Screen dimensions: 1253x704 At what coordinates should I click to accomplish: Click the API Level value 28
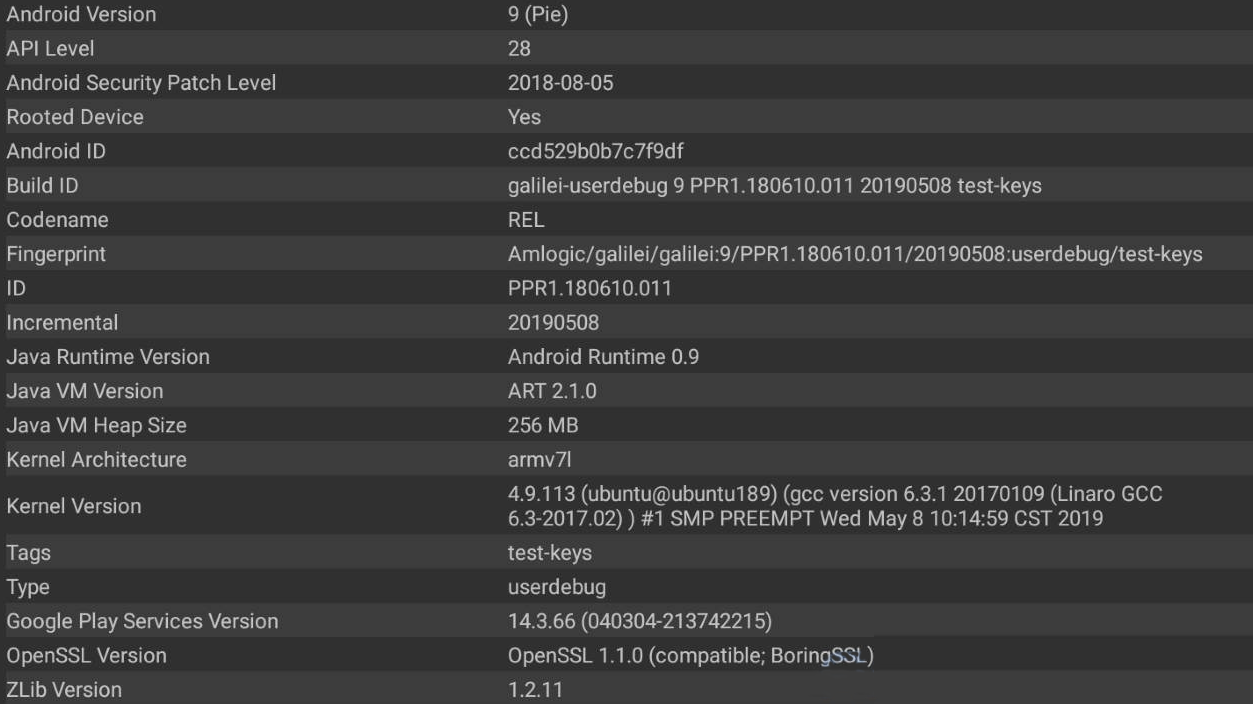519,48
